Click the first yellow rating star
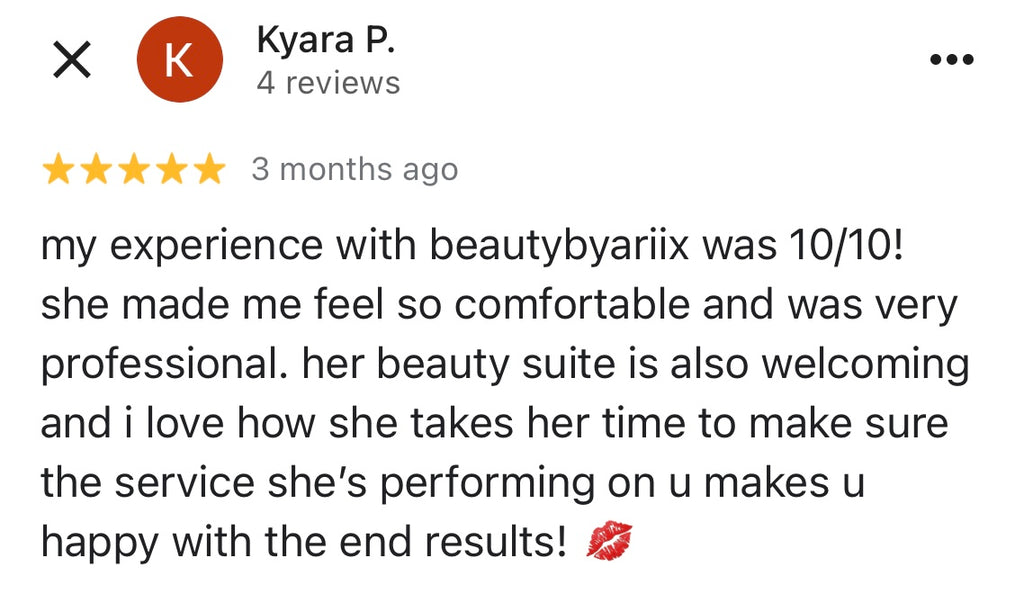 click(58, 170)
